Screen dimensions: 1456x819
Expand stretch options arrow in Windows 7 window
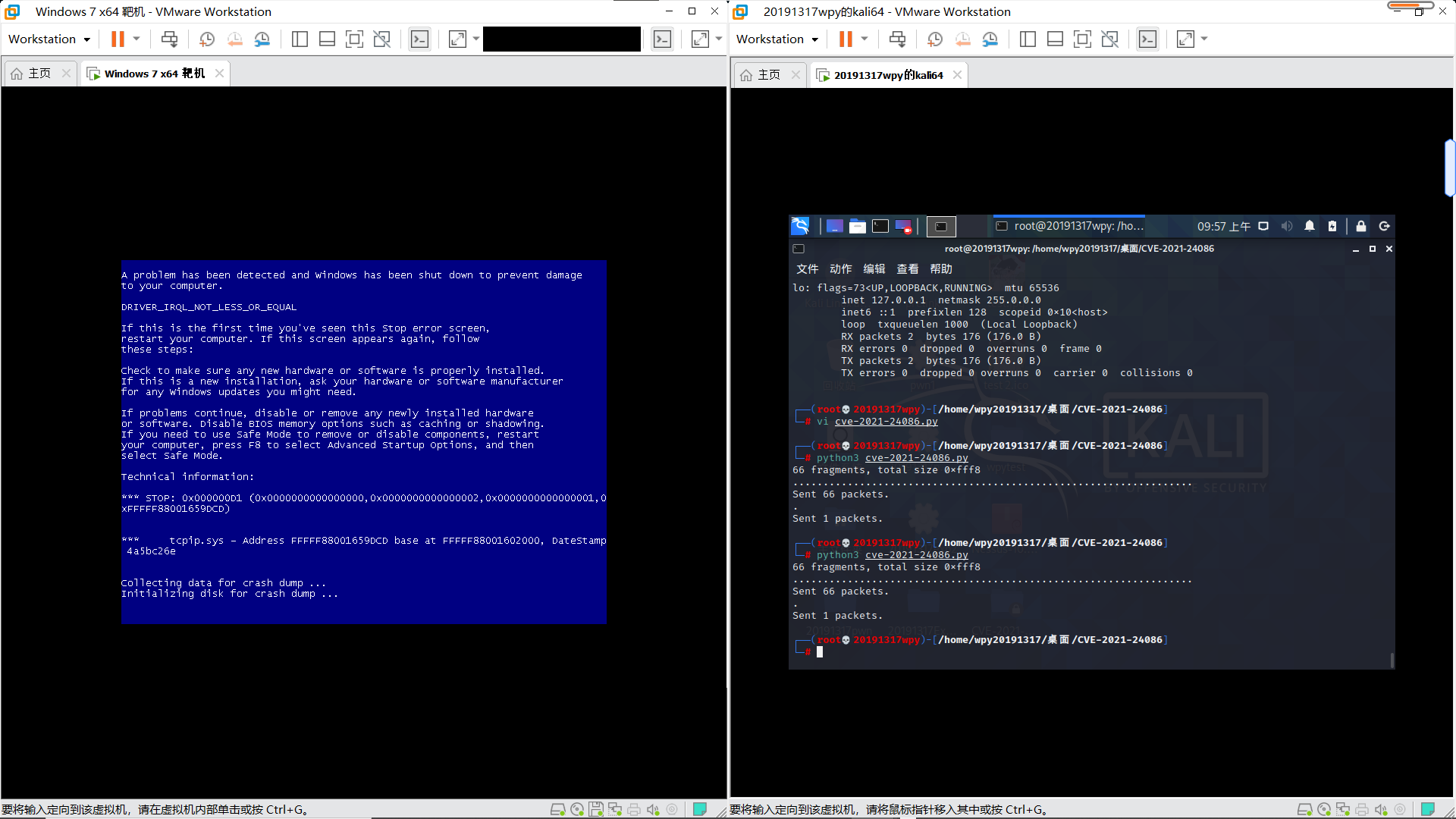click(476, 39)
